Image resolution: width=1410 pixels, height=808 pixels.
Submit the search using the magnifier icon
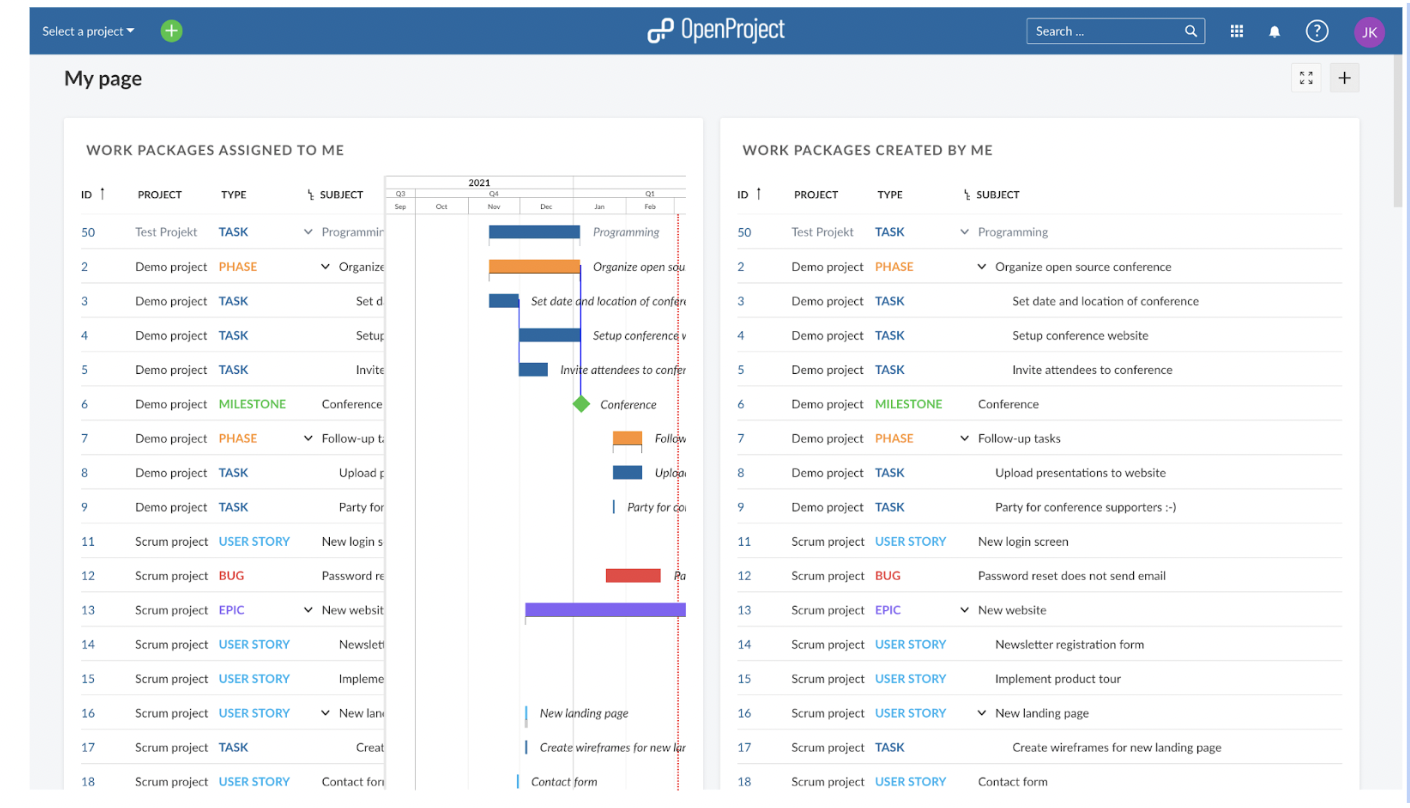point(1190,31)
